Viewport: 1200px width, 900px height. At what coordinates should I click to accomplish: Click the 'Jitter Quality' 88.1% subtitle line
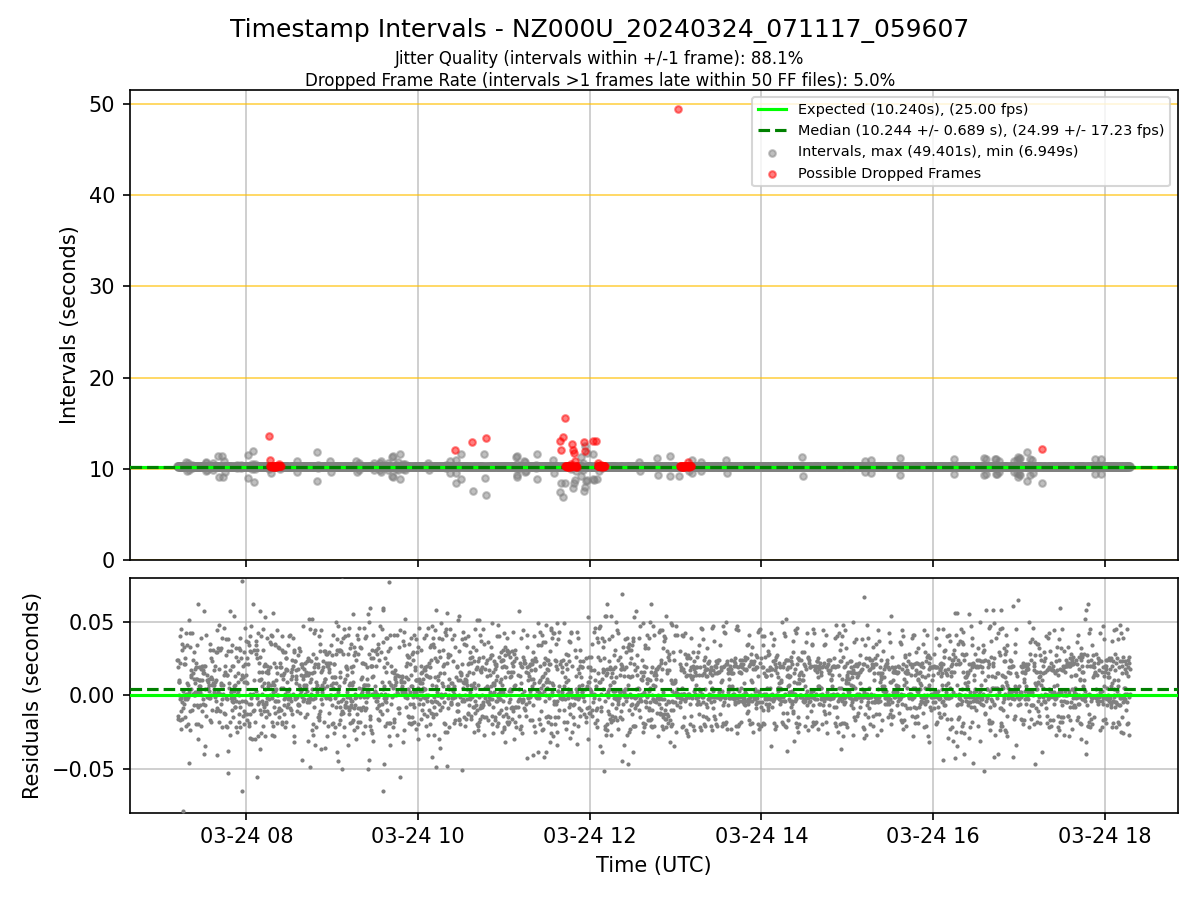(599, 58)
